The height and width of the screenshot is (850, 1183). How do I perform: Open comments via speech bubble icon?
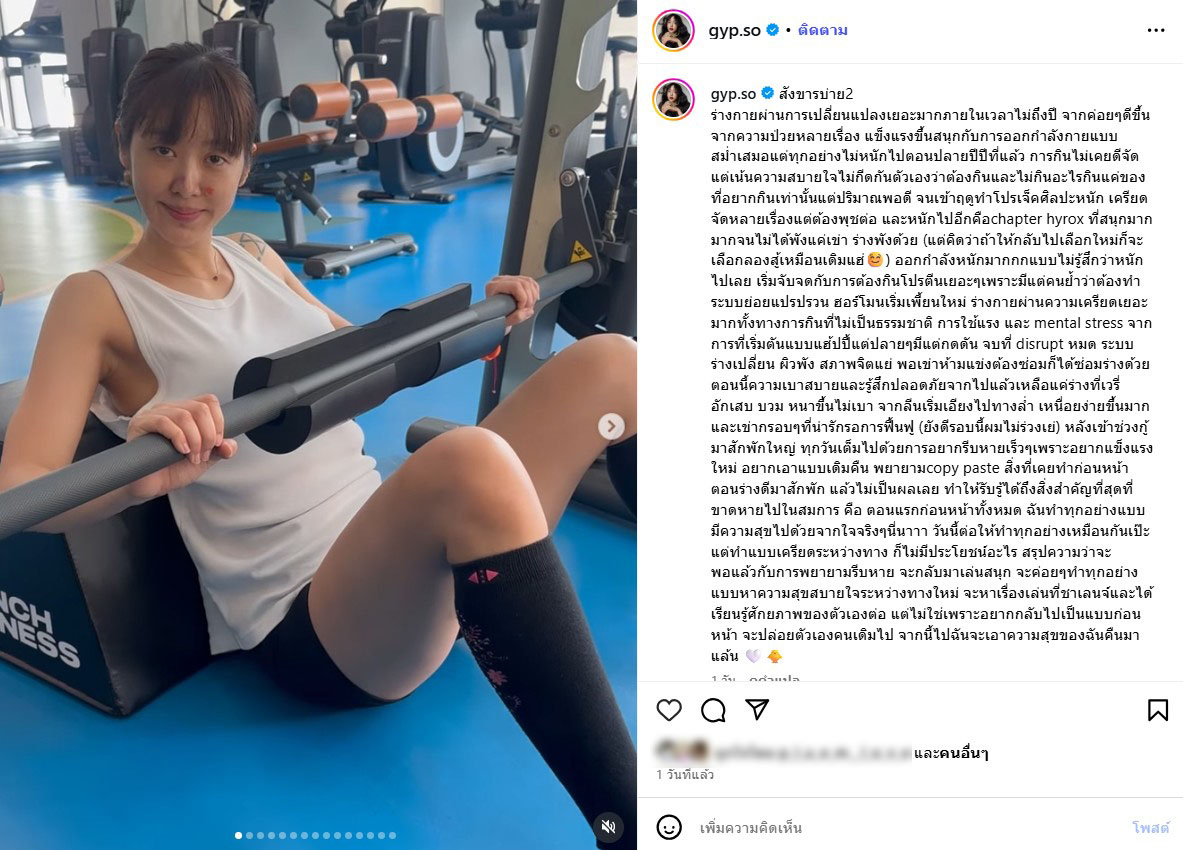tap(713, 710)
